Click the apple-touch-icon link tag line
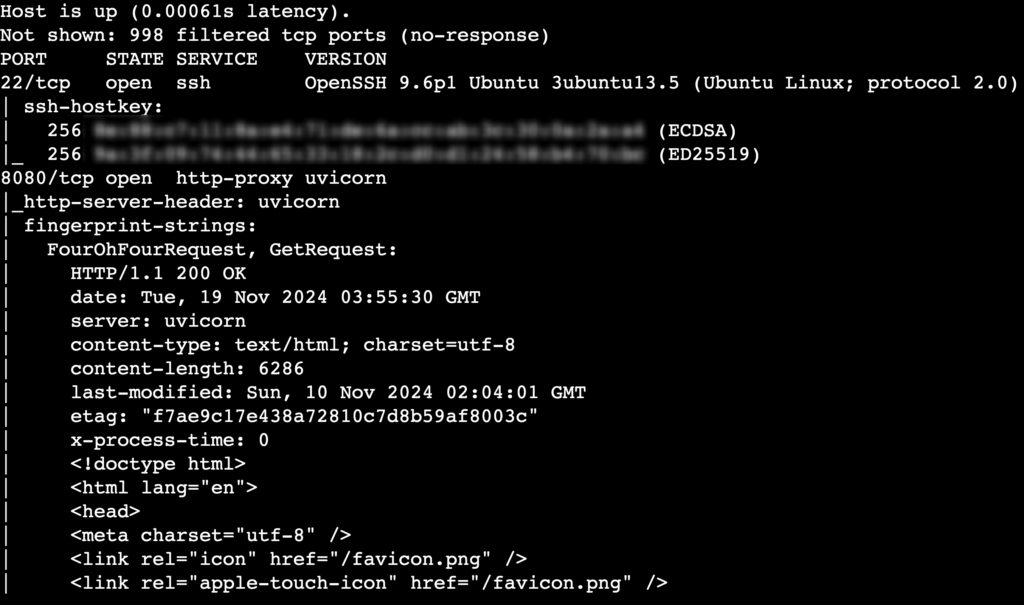The image size is (1024, 605). pos(368,583)
